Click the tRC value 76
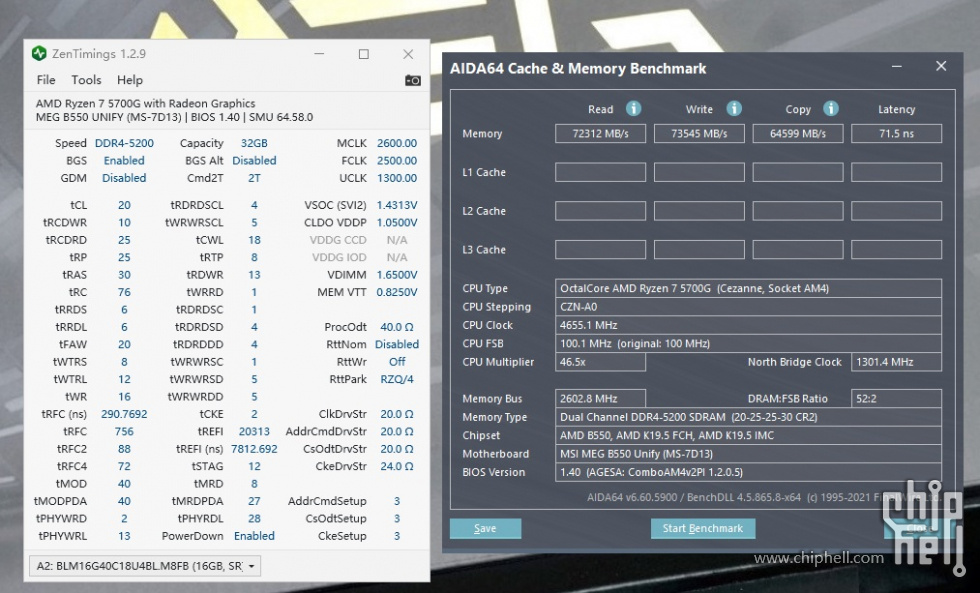 pos(124,292)
